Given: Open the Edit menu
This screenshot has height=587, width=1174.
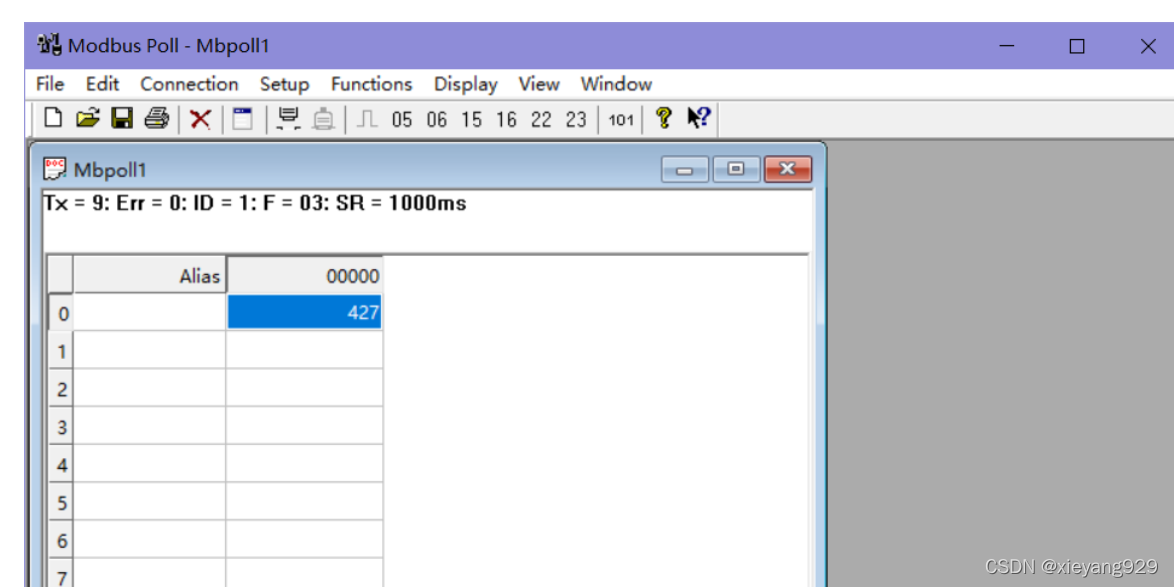Looking at the screenshot, I should pos(103,84).
